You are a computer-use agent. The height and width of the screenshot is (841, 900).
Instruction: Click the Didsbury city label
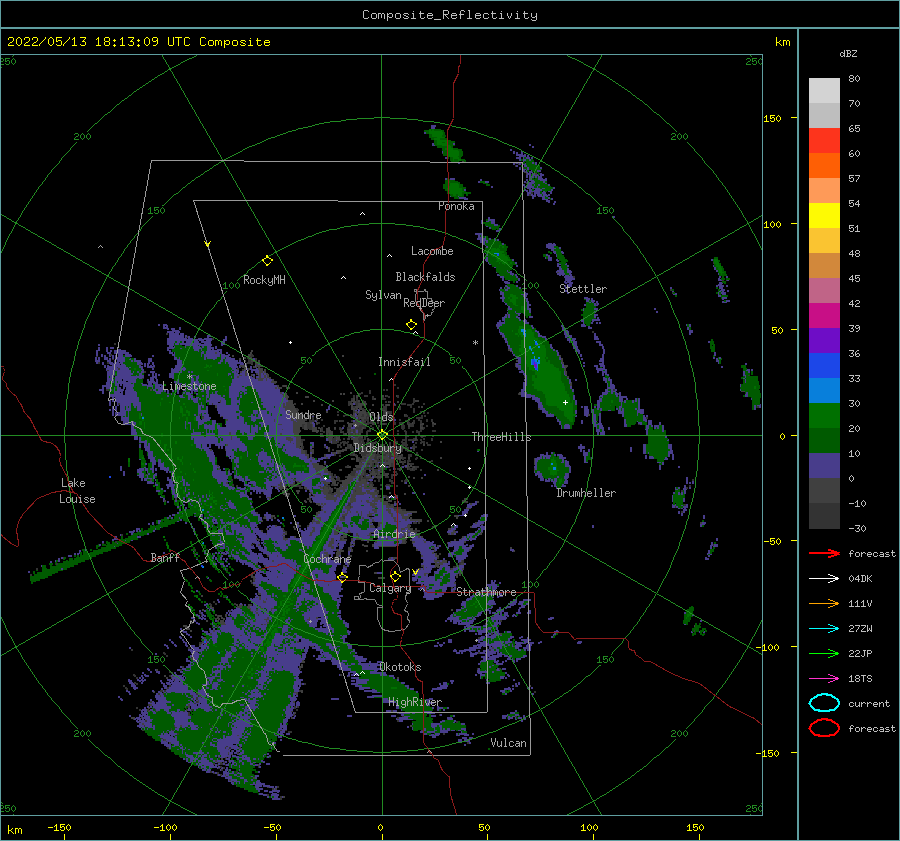[378, 448]
